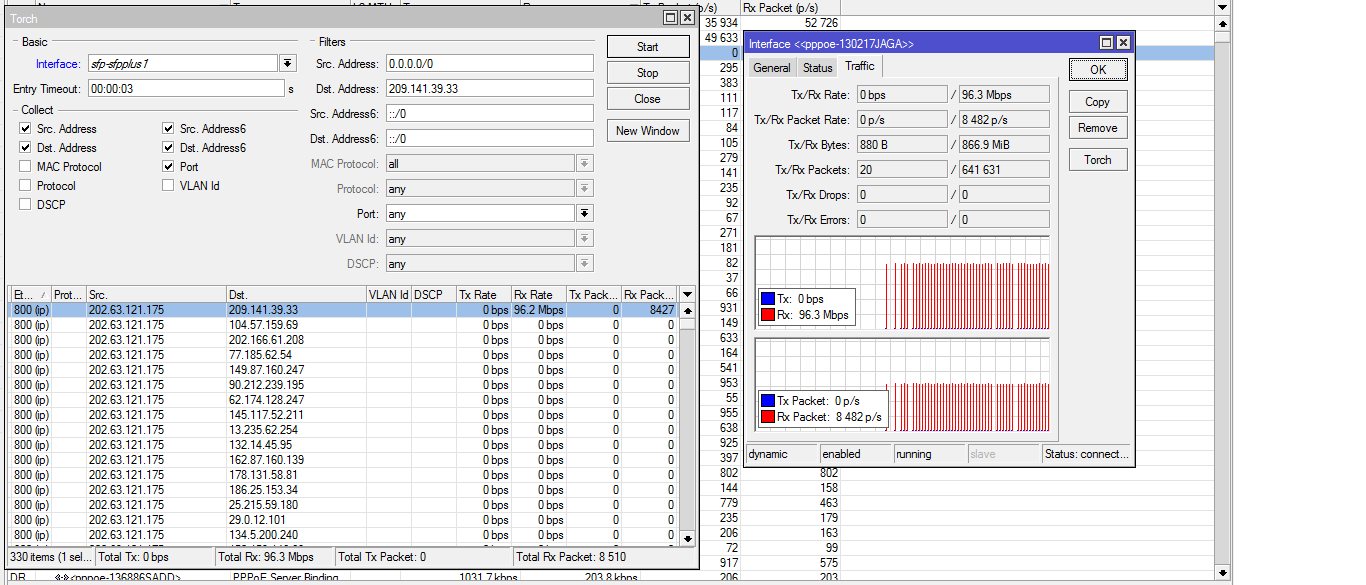Click Remove in the pppoe interface window
Image resolution: width=1366 pixels, height=585 pixels.
click(1098, 128)
